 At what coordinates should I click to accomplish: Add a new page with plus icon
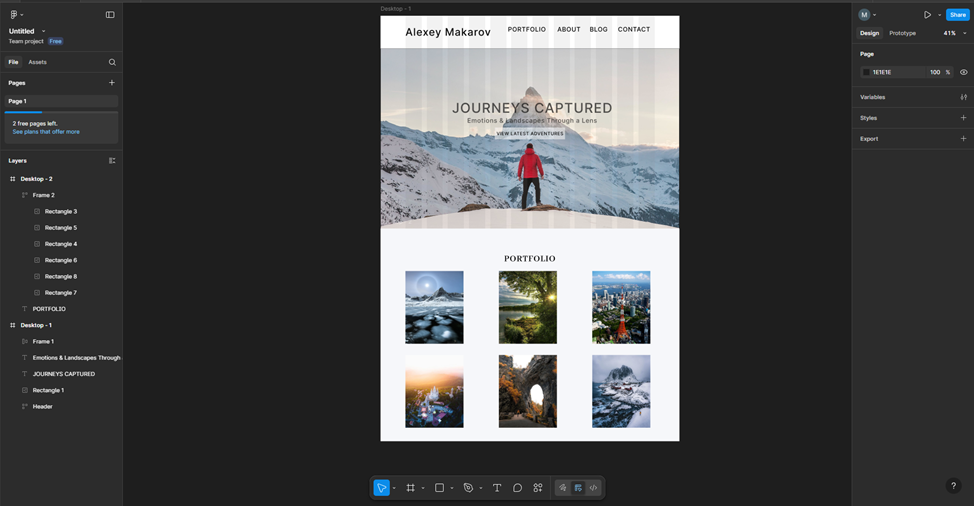pos(112,83)
